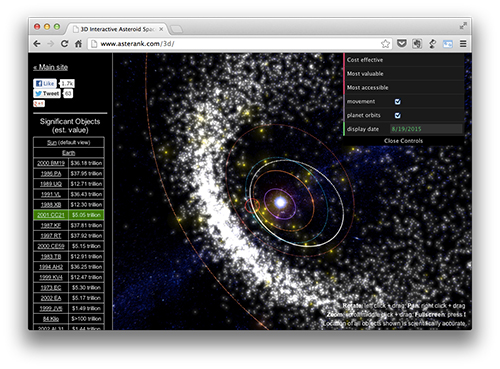Click the blue screen-capture extension icon
Image resolution: width=500 pixels, height=369 pixels.
point(448,44)
